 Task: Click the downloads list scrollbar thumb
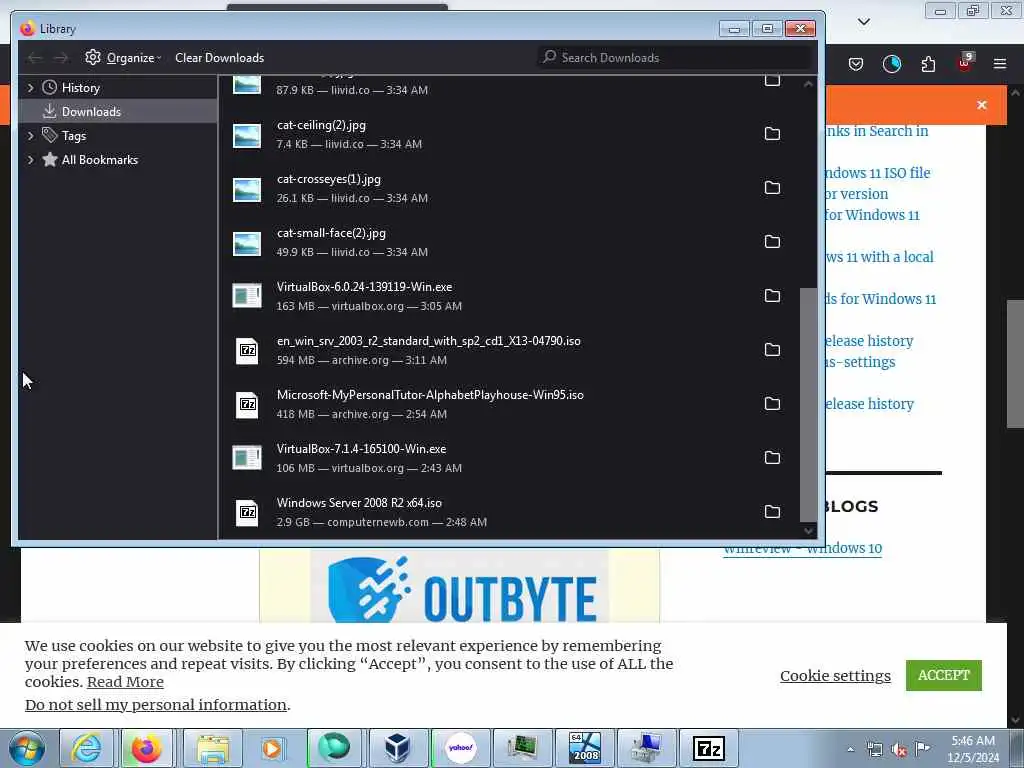(808, 404)
